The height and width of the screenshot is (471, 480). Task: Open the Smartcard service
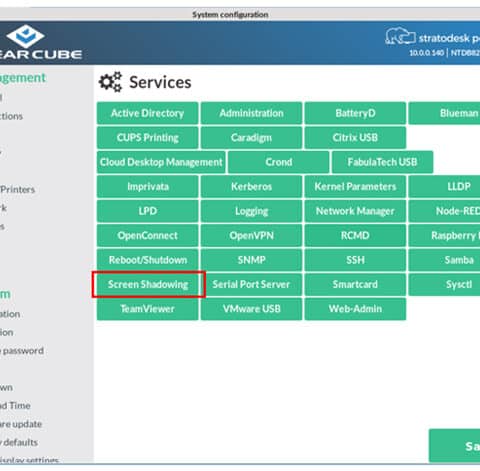pos(355,284)
